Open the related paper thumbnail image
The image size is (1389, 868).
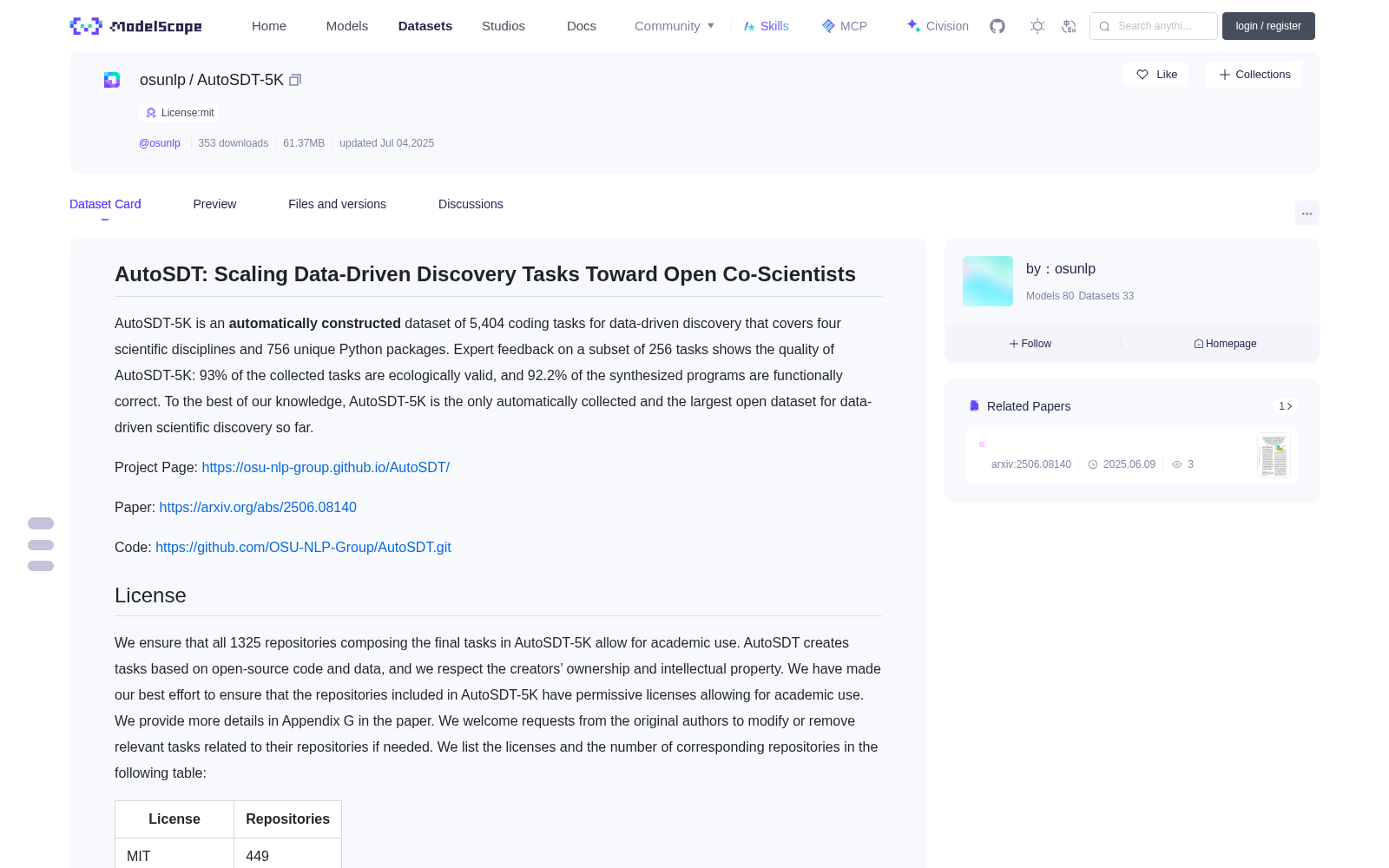pos(1274,455)
